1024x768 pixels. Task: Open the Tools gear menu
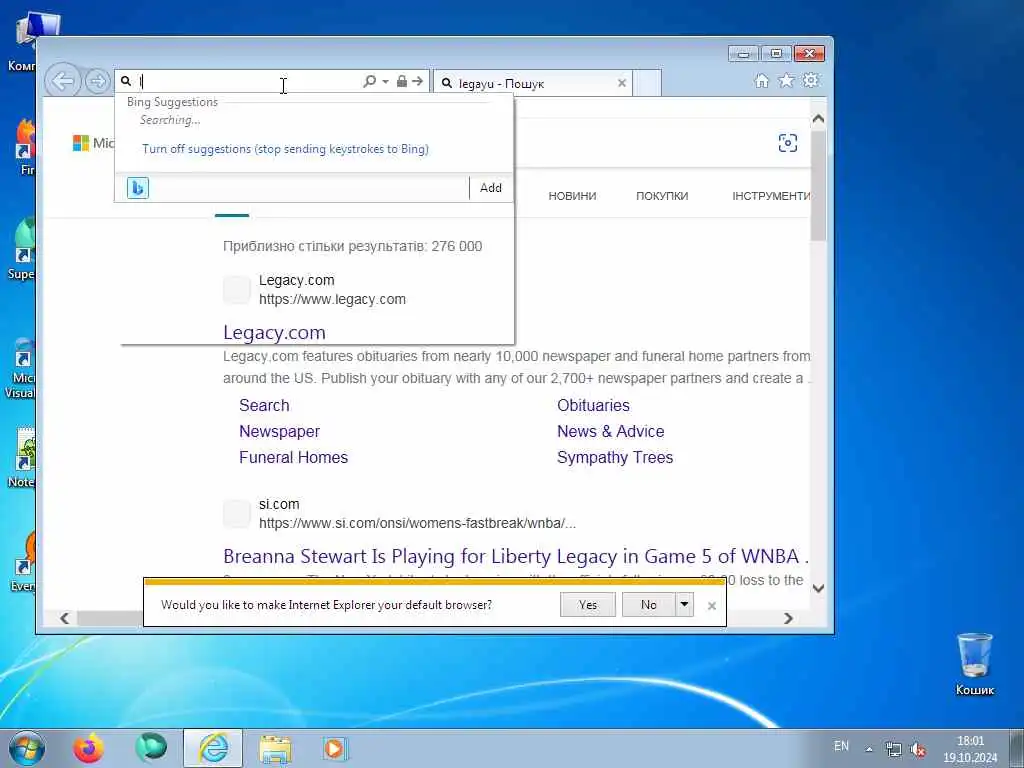point(811,80)
